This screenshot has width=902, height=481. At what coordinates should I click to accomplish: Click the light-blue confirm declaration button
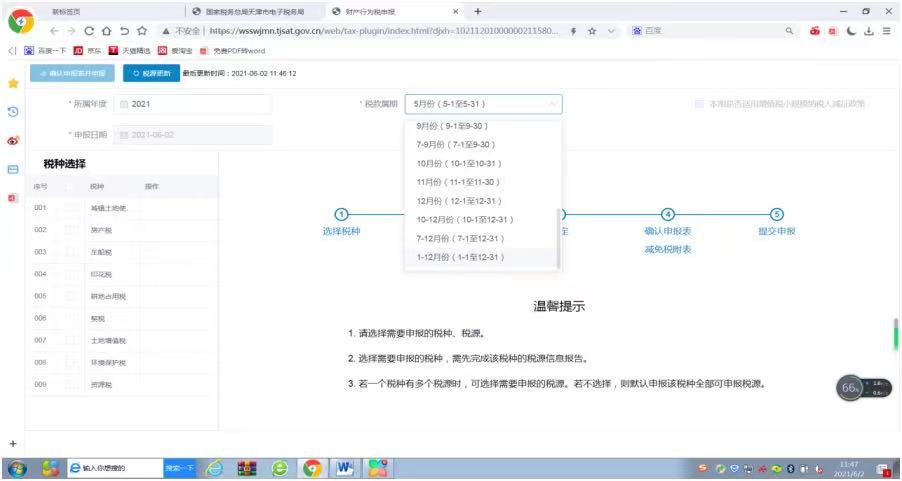coord(72,74)
